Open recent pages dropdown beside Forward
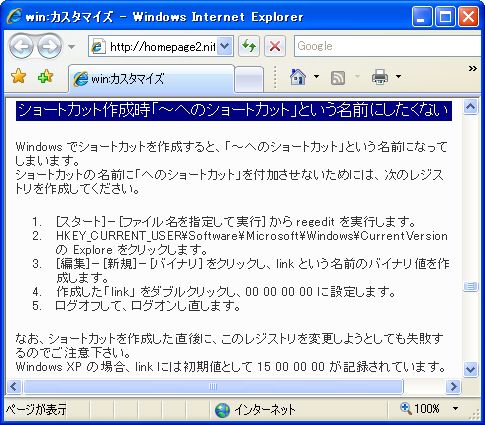 click(x=71, y=47)
